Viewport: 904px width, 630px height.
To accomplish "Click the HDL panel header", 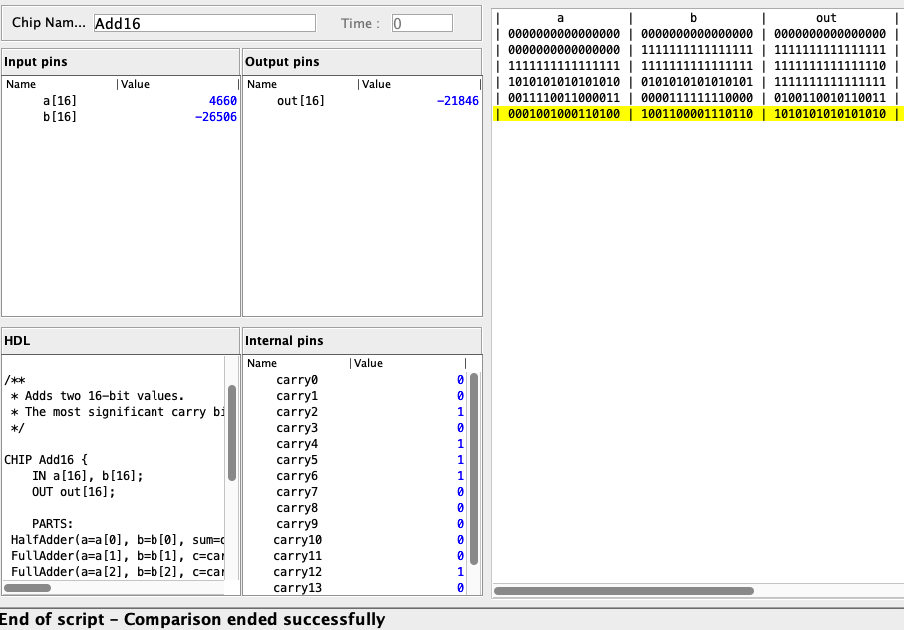I will pos(120,341).
